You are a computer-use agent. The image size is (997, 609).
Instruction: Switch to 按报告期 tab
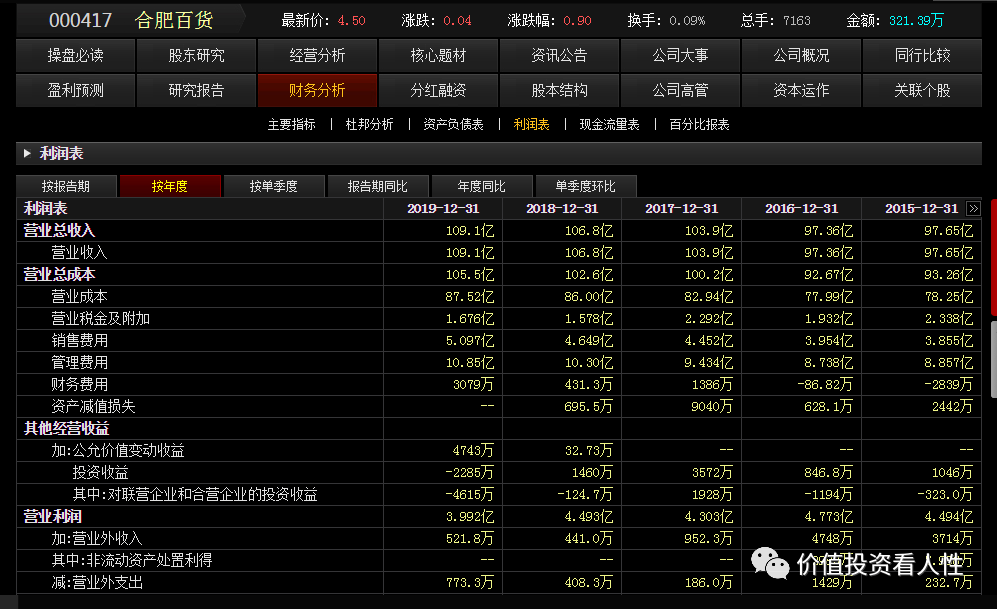[x=66, y=186]
